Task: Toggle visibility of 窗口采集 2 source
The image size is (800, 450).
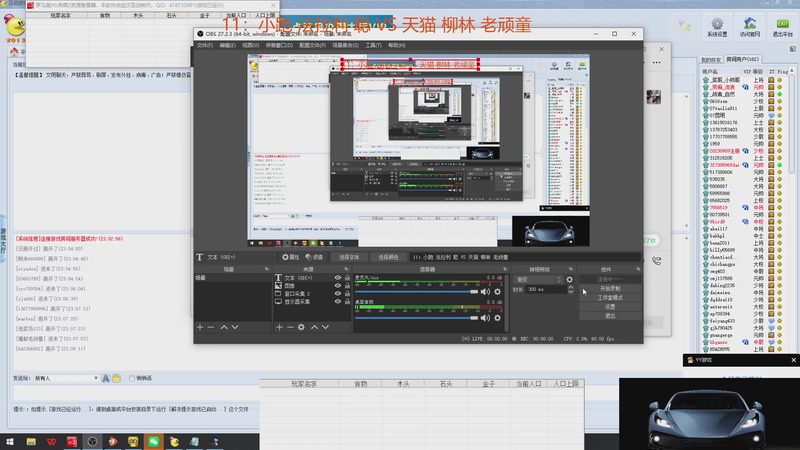Action: tap(338, 294)
